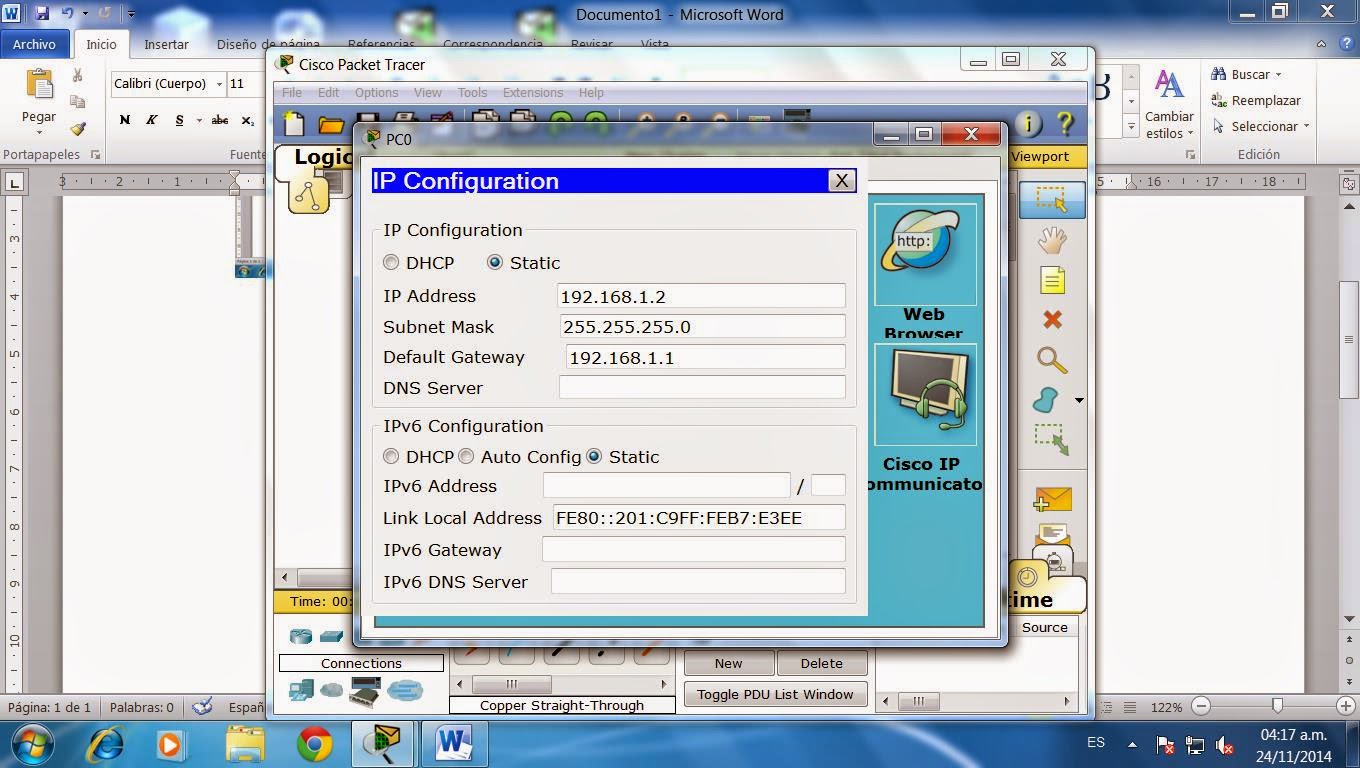
Task: Open the Draw Shape tool dropdown arrow
Action: point(1078,400)
